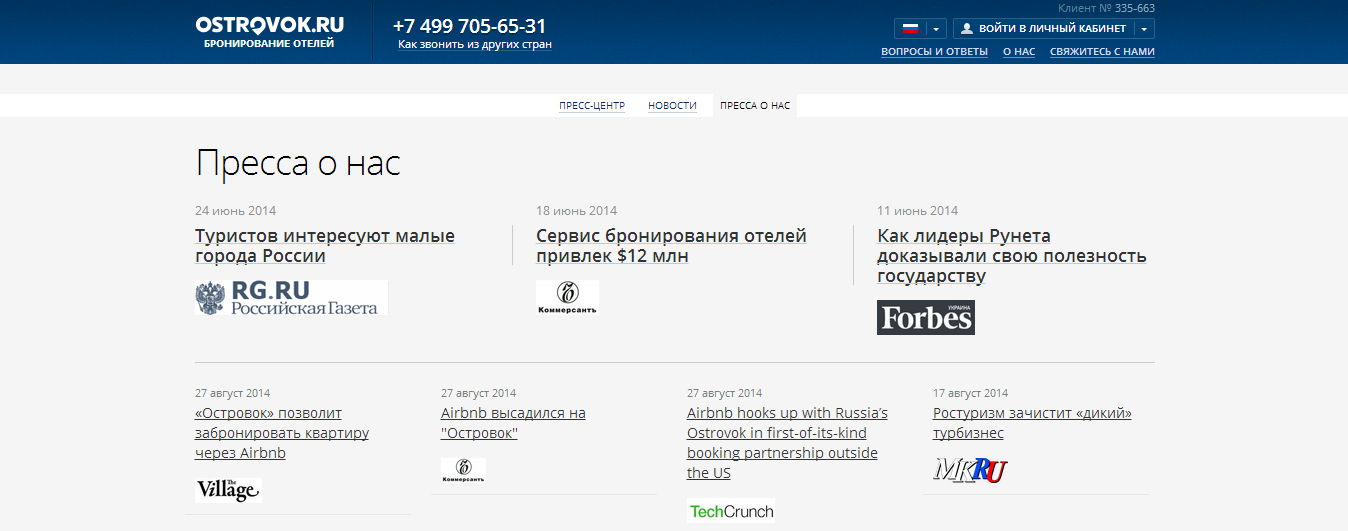Open «Airbnb hooks up with Russia's Ostrovok» link

click(x=787, y=443)
